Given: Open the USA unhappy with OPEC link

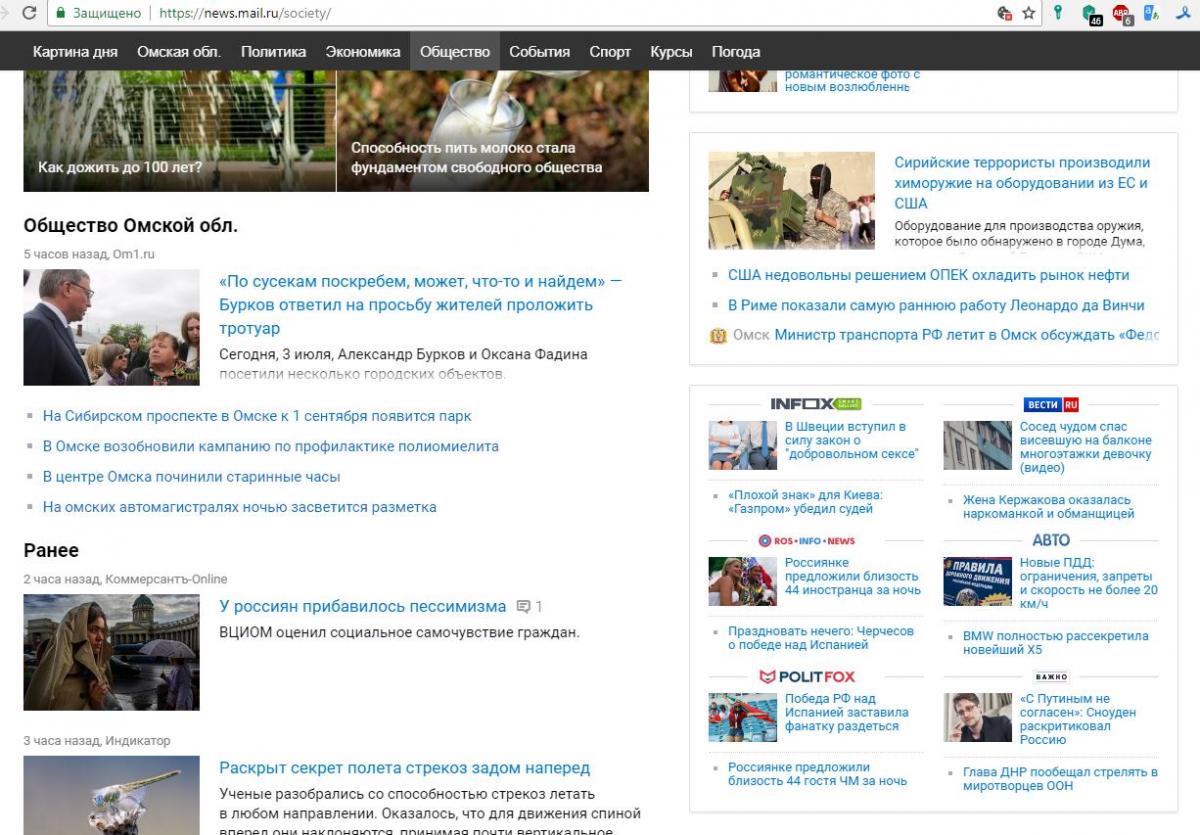Looking at the screenshot, I should [x=929, y=274].
